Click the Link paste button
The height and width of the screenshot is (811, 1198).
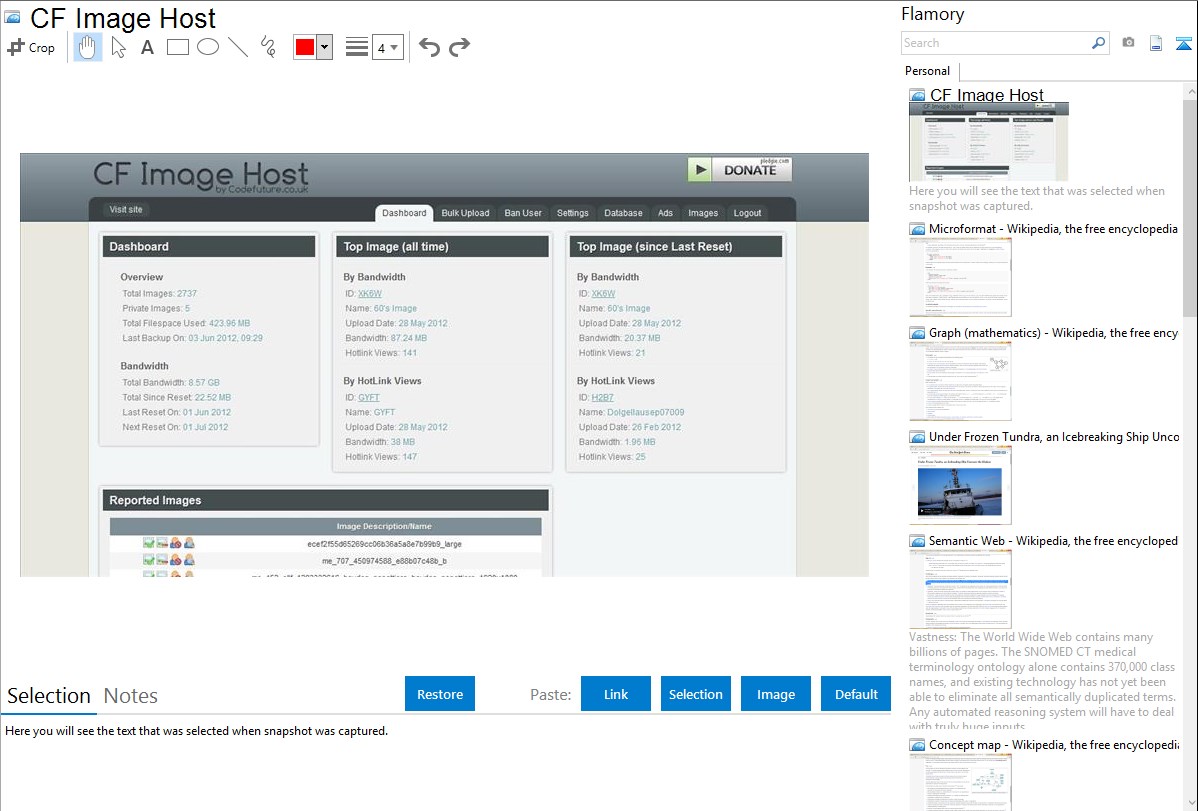pyautogui.click(x=616, y=694)
